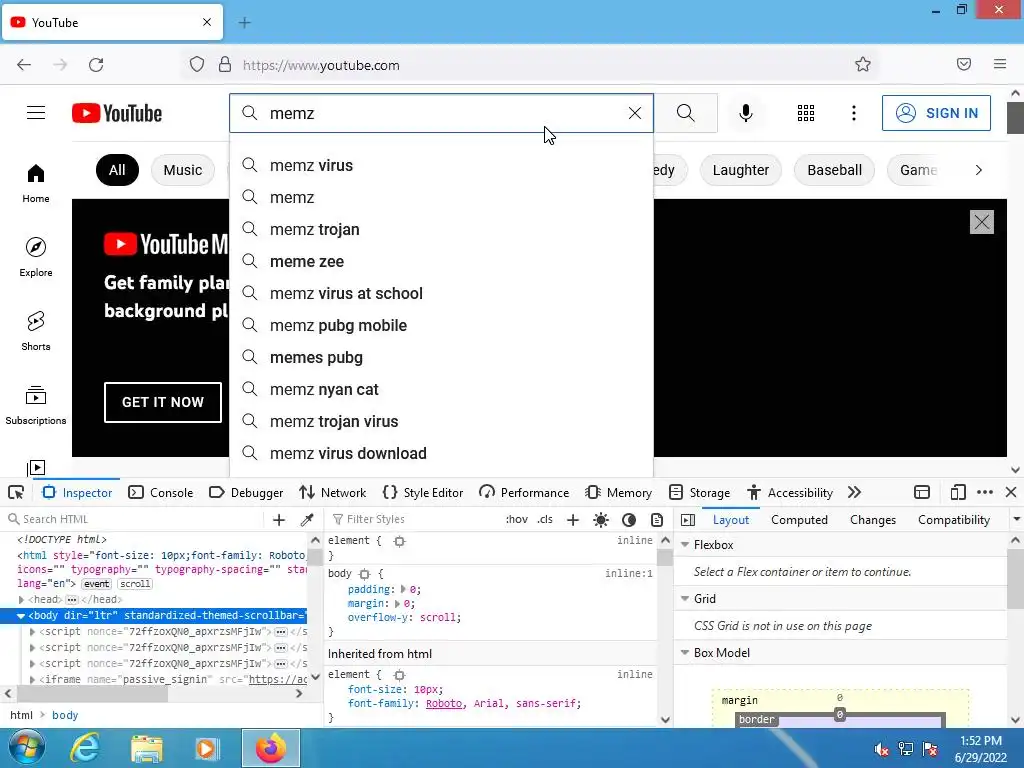
Task: Open the Style Editor tab
Action: [423, 492]
